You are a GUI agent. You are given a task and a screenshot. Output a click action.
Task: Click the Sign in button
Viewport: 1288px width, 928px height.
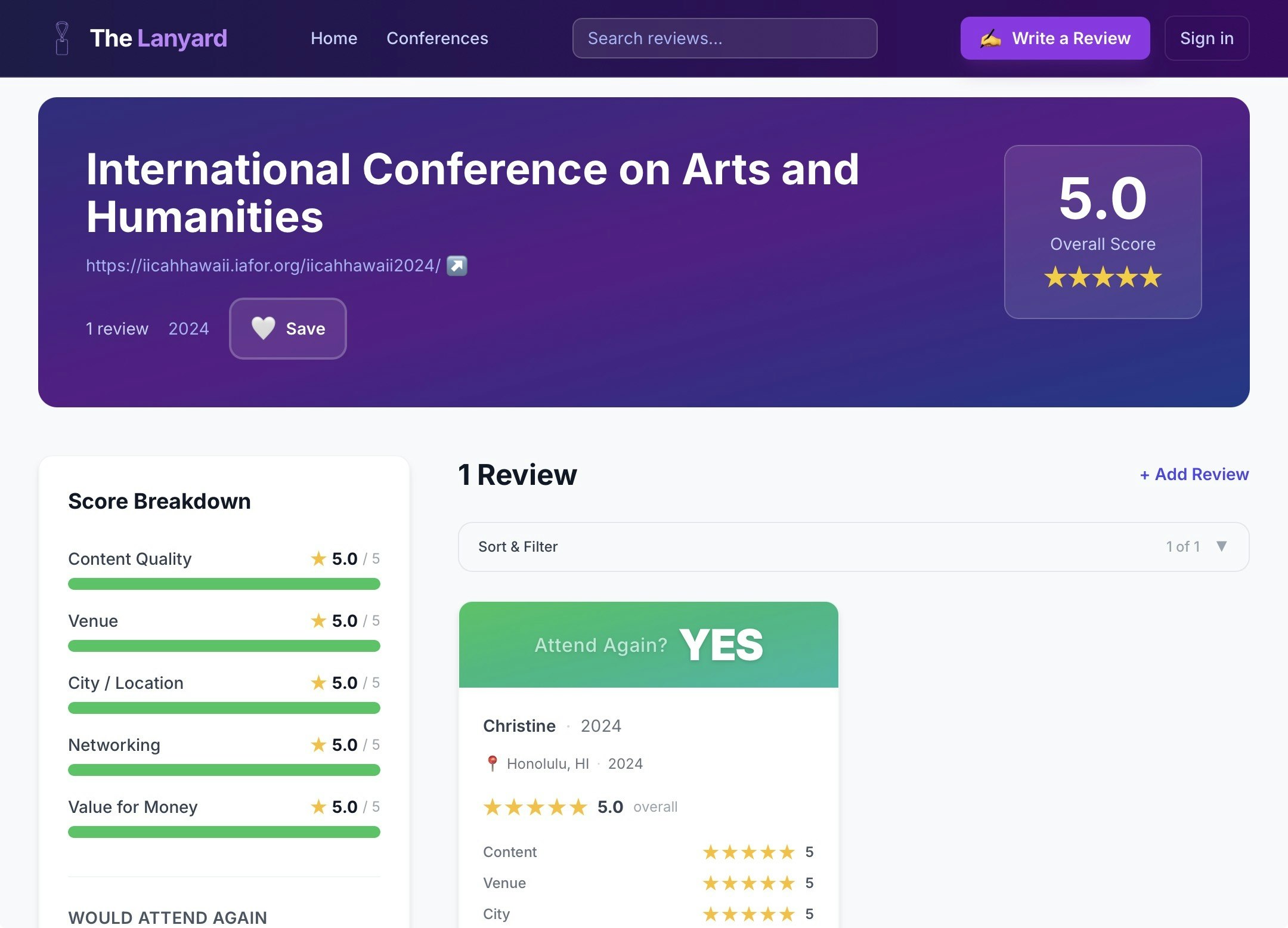coord(1206,38)
